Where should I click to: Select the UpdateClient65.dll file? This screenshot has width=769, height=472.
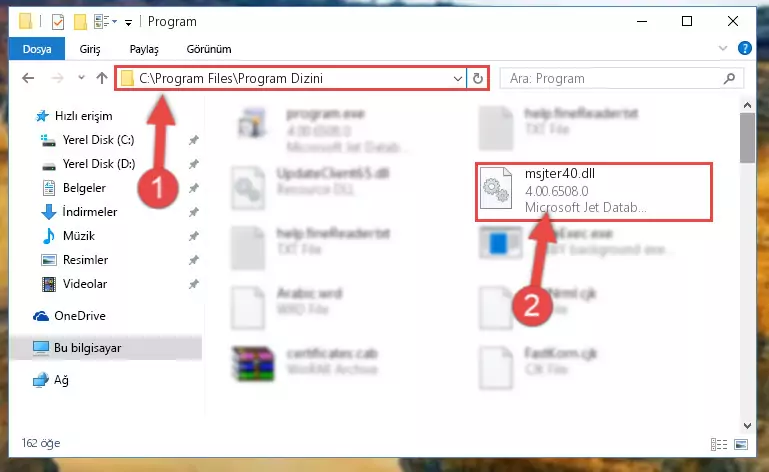pos(310,188)
